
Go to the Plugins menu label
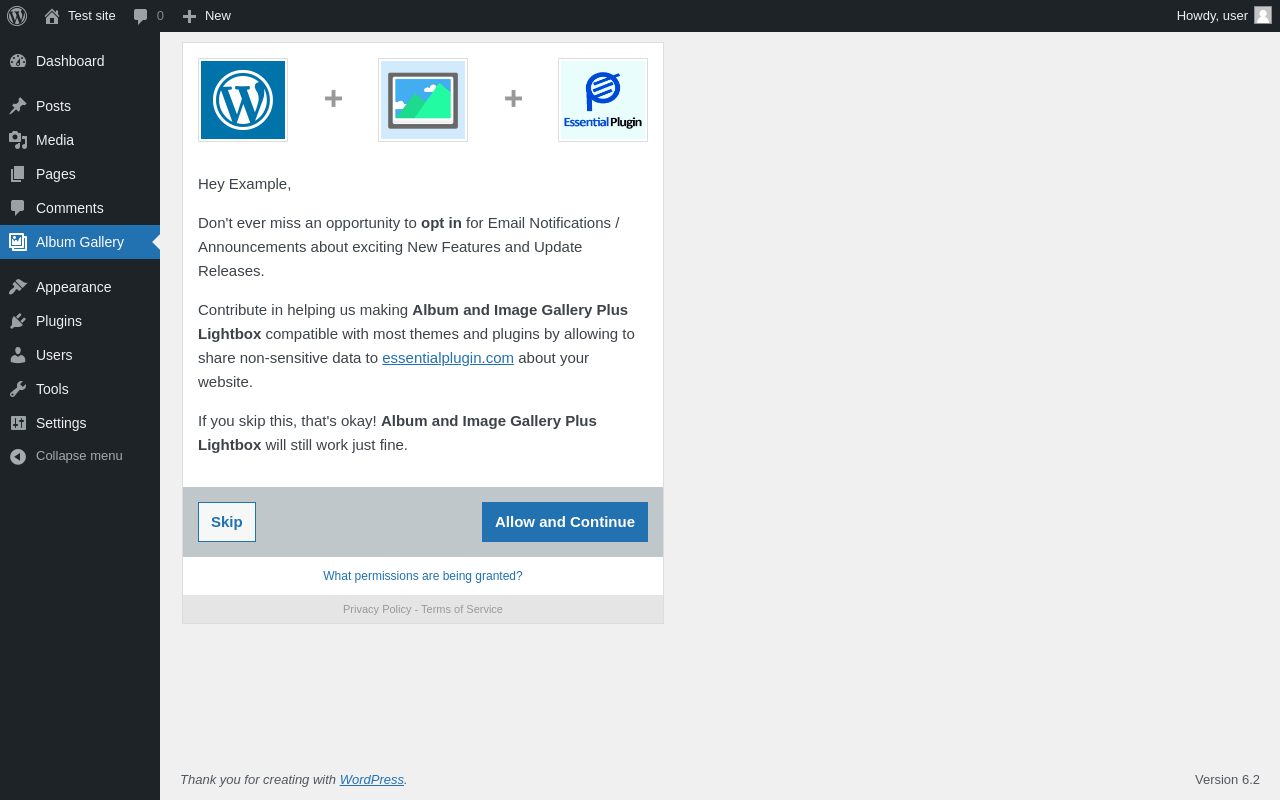(59, 321)
